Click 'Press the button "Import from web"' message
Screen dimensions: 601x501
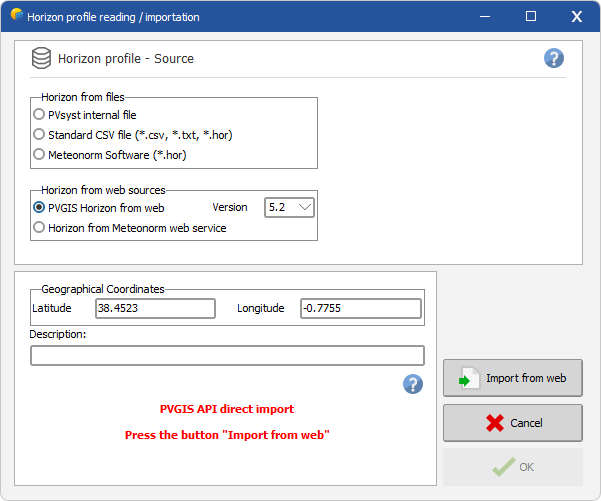pyautogui.click(x=227, y=435)
